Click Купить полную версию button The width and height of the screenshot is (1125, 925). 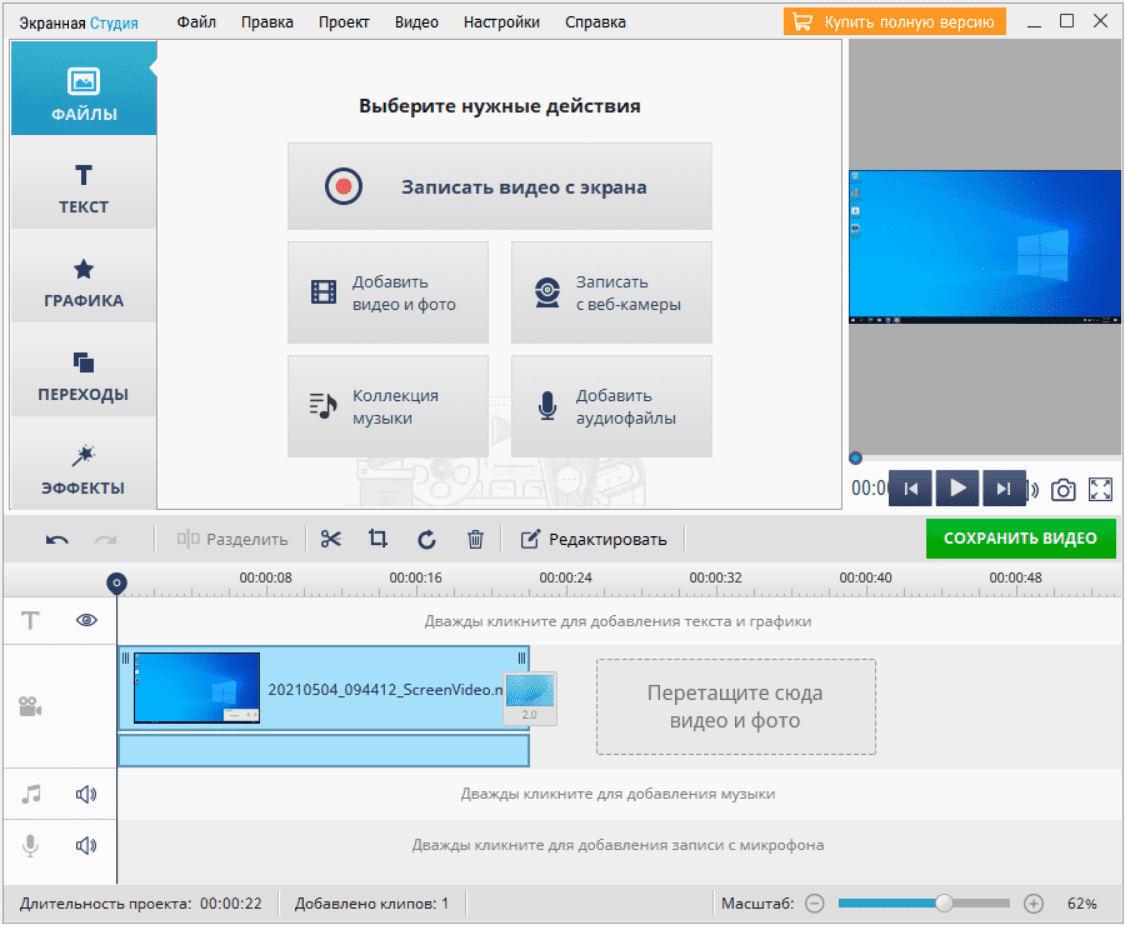click(x=895, y=22)
